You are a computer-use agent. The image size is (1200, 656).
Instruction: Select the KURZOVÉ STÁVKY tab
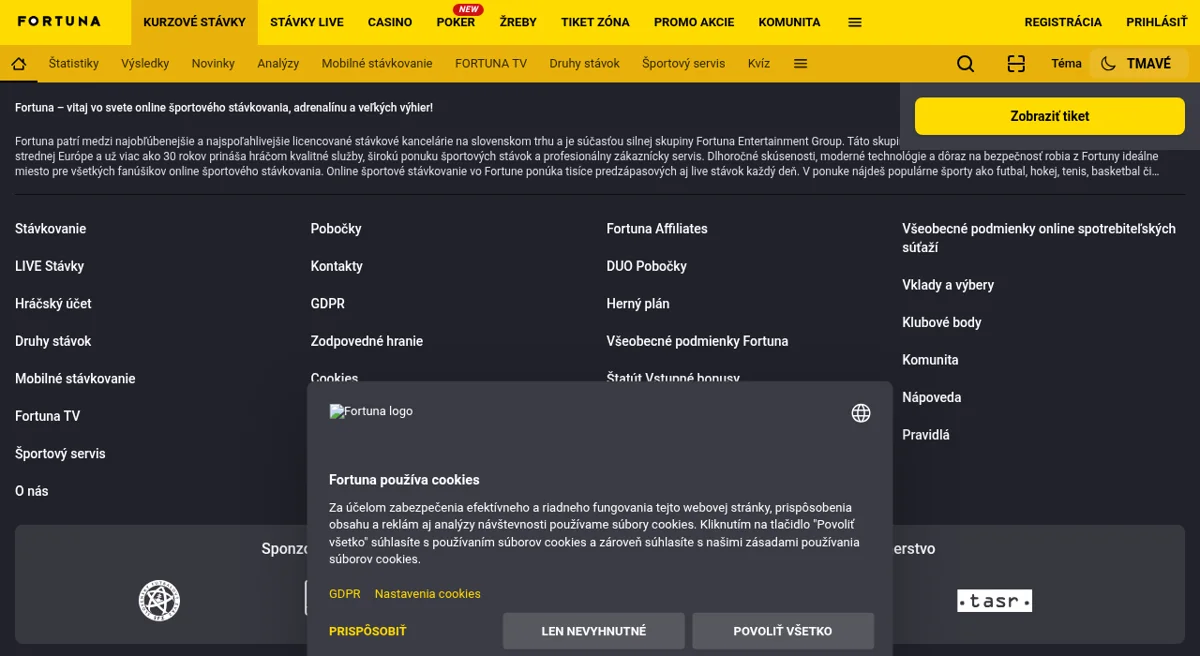pos(194,22)
